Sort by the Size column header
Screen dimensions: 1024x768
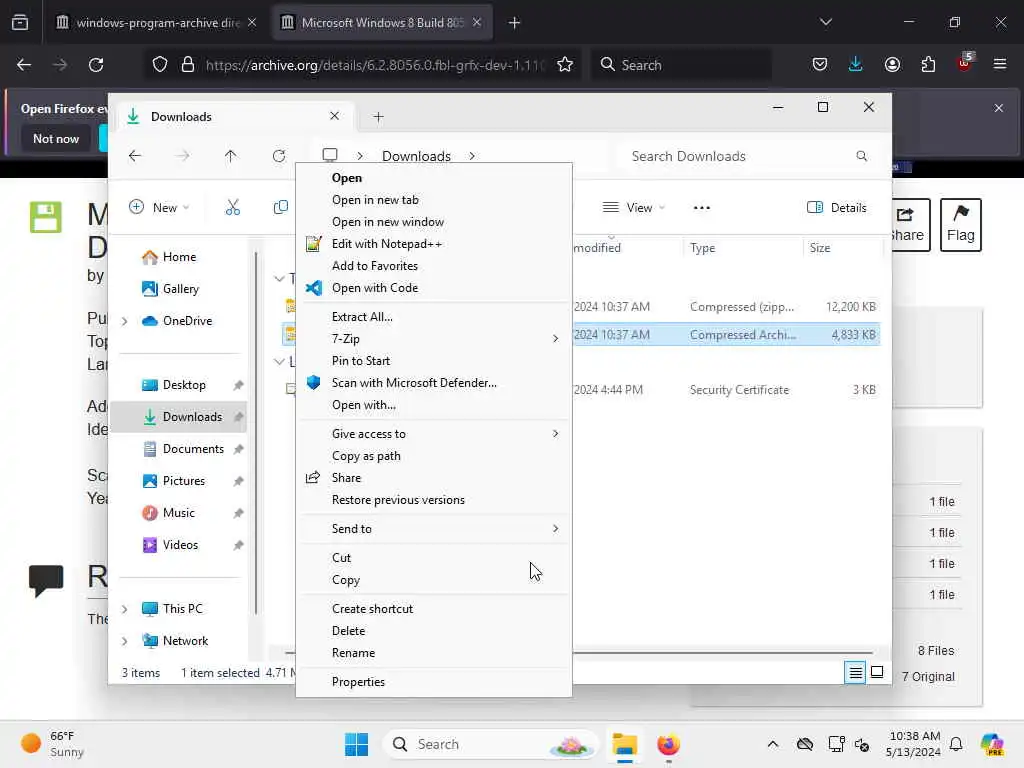(x=820, y=248)
